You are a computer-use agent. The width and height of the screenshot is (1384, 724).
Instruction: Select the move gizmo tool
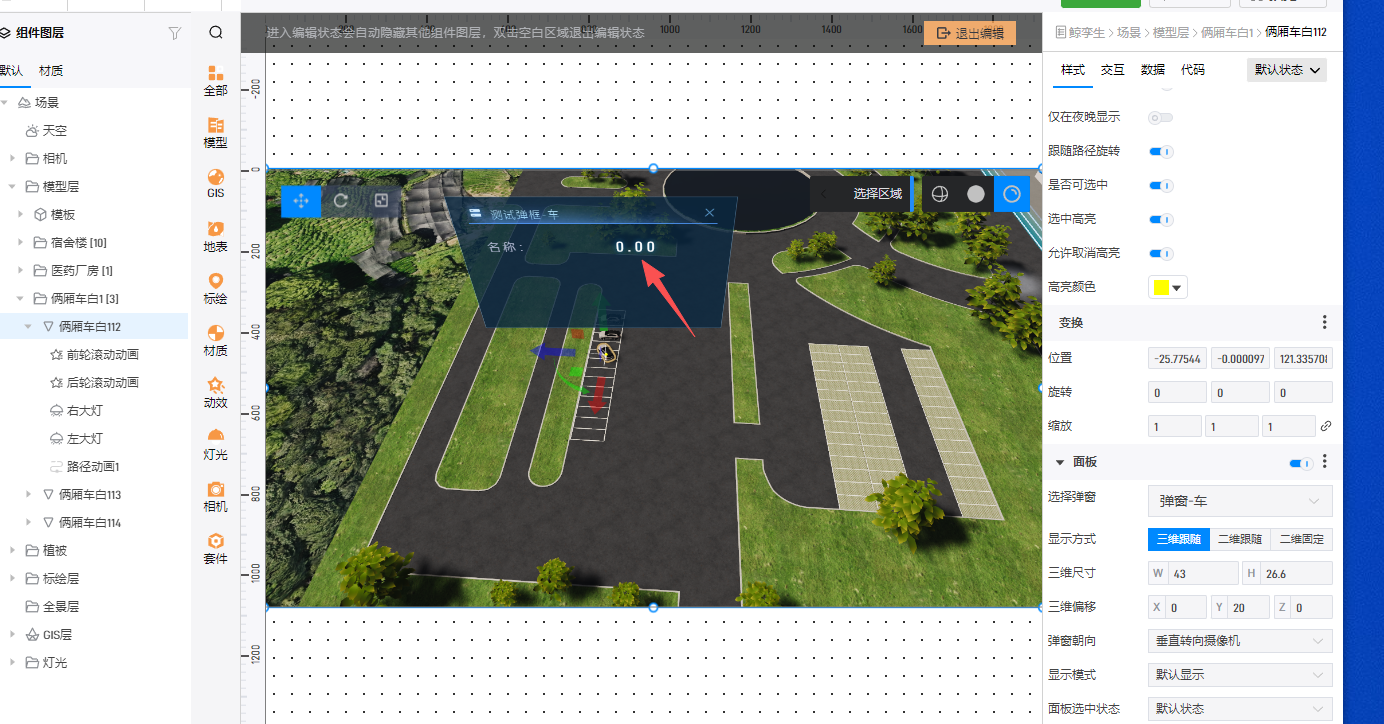point(301,201)
